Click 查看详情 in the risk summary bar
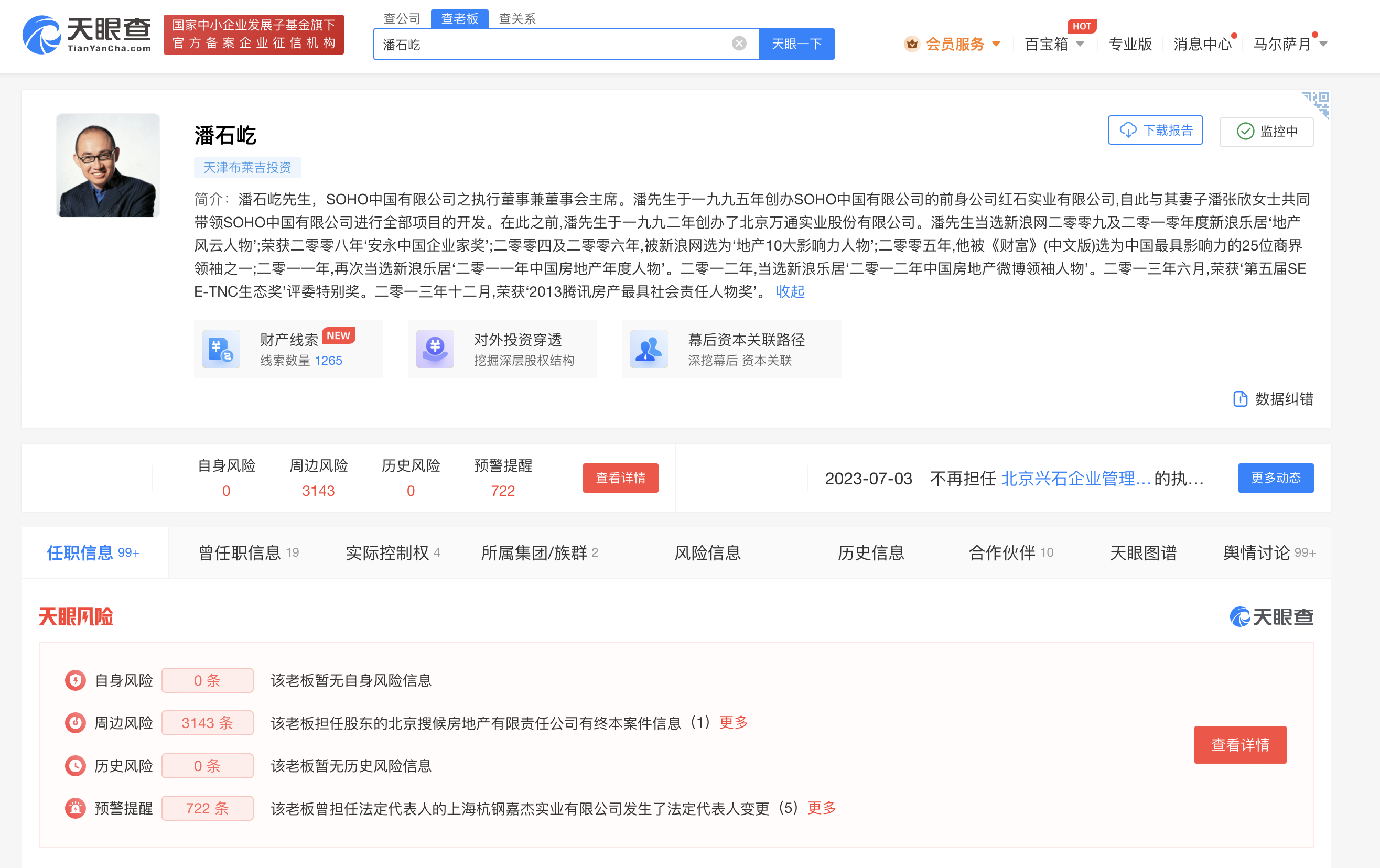The width and height of the screenshot is (1380, 868). coord(620,478)
